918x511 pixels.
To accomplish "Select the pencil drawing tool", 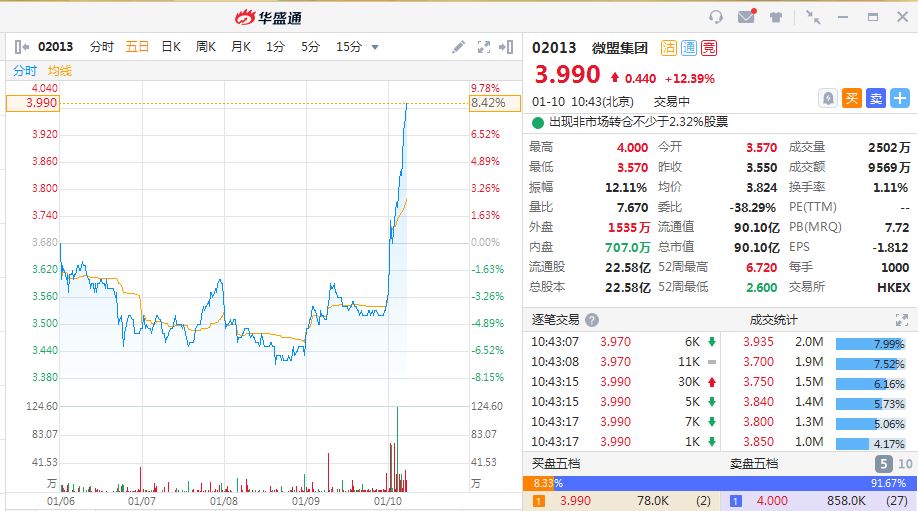I will coord(459,47).
